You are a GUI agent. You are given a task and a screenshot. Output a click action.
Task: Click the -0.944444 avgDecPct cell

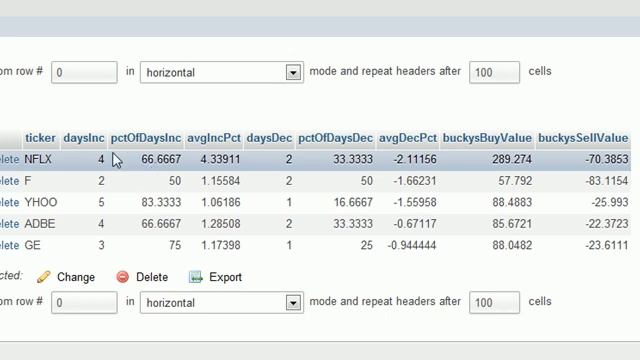(412, 245)
